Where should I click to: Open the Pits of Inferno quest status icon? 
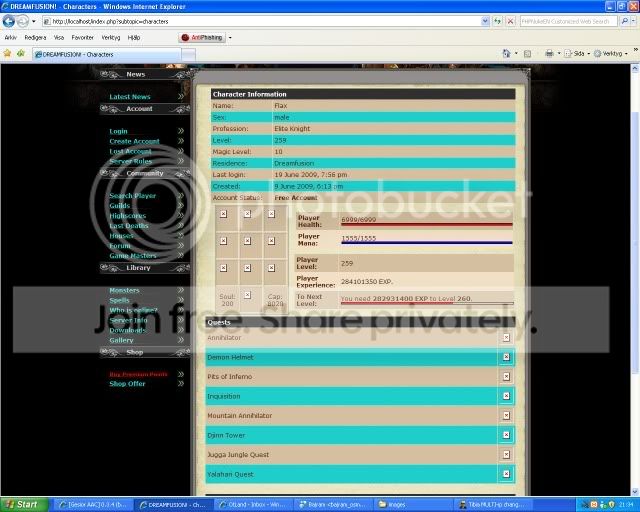[x=506, y=376]
